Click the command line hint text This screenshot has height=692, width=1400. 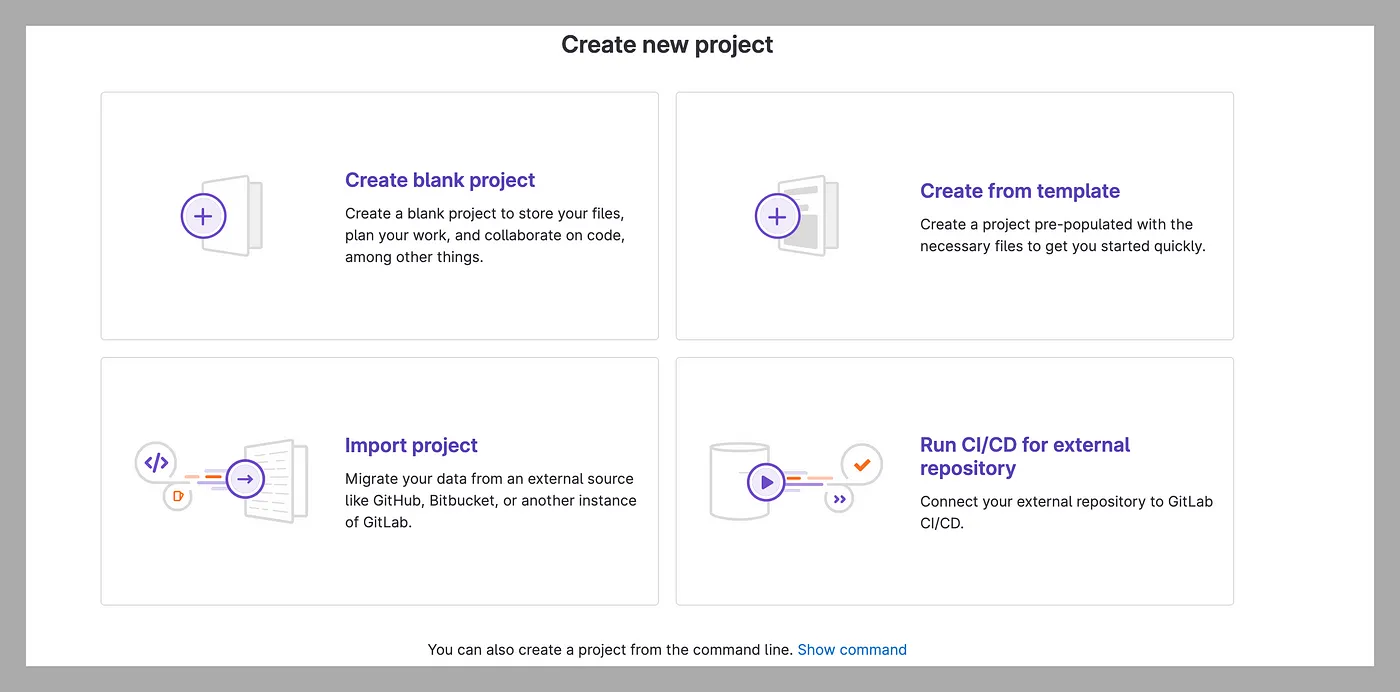point(610,650)
